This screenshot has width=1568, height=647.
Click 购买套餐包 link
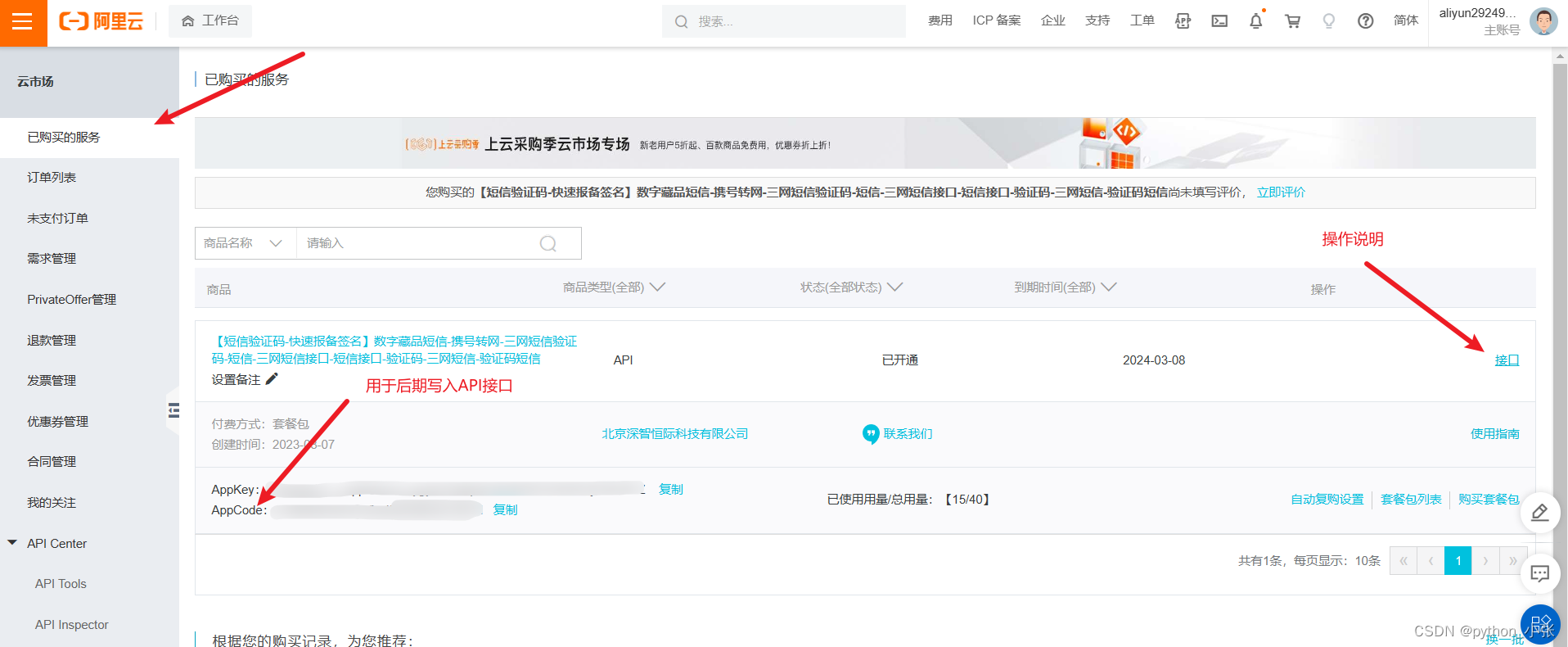click(1489, 499)
